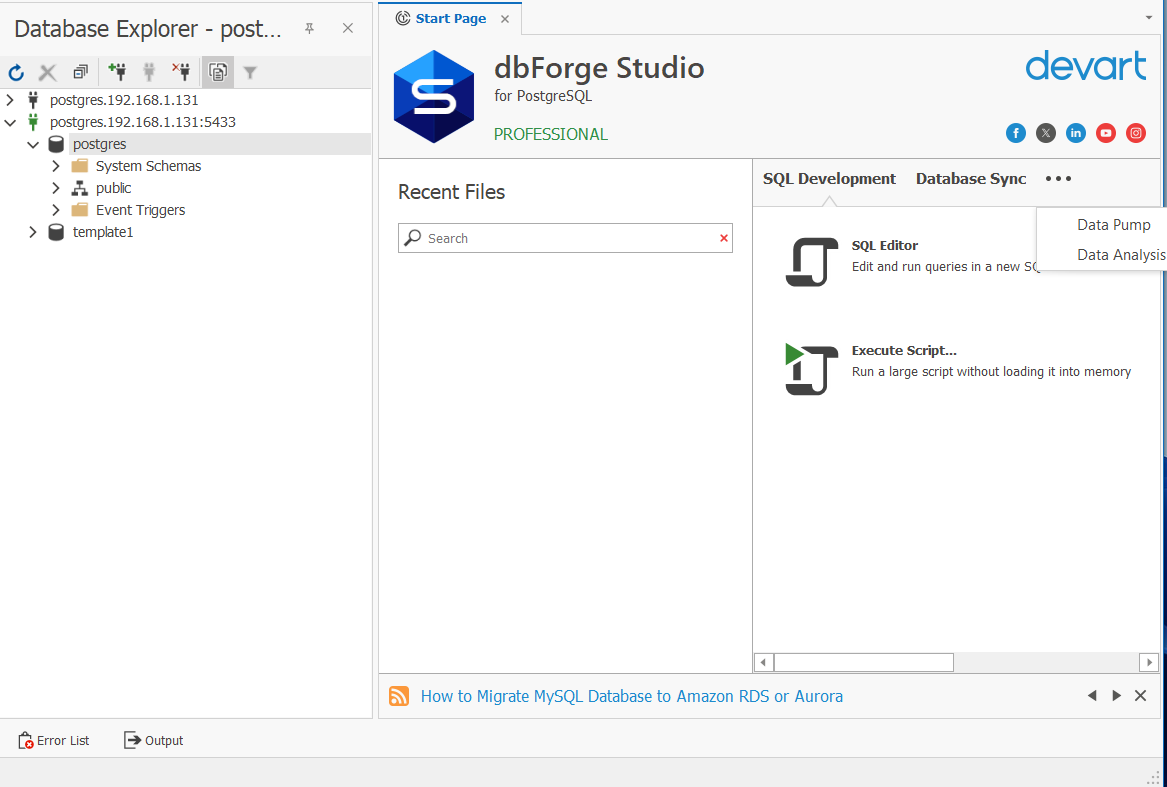Image resolution: width=1167 pixels, height=787 pixels.
Task: Select the SQL Development tab
Action: click(829, 179)
